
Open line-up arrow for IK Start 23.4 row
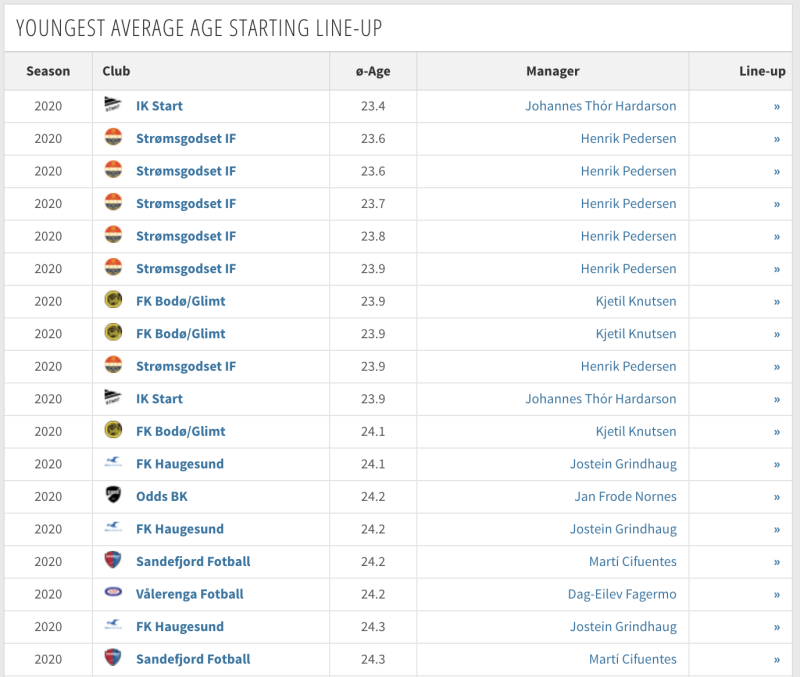(776, 105)
